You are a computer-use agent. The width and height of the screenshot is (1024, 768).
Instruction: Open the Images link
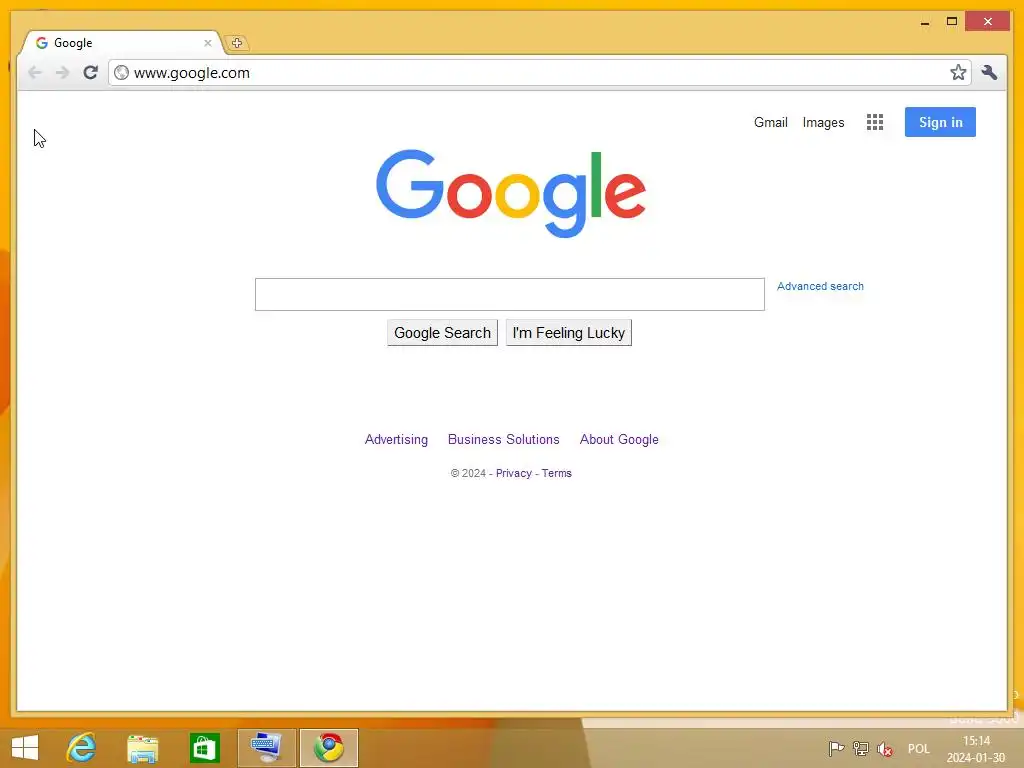[824, 123]
